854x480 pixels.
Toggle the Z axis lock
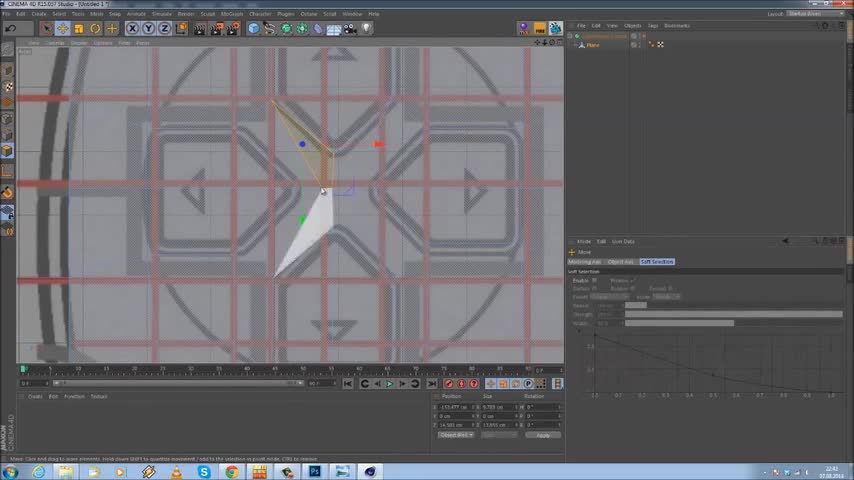163,28
